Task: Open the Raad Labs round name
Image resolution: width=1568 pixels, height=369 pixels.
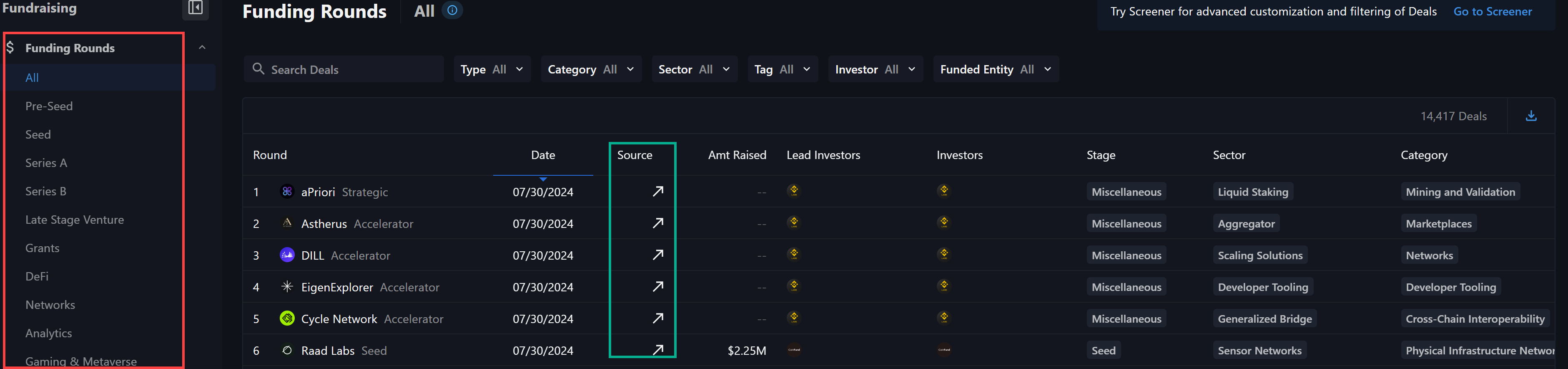Action: pos(327,350)
